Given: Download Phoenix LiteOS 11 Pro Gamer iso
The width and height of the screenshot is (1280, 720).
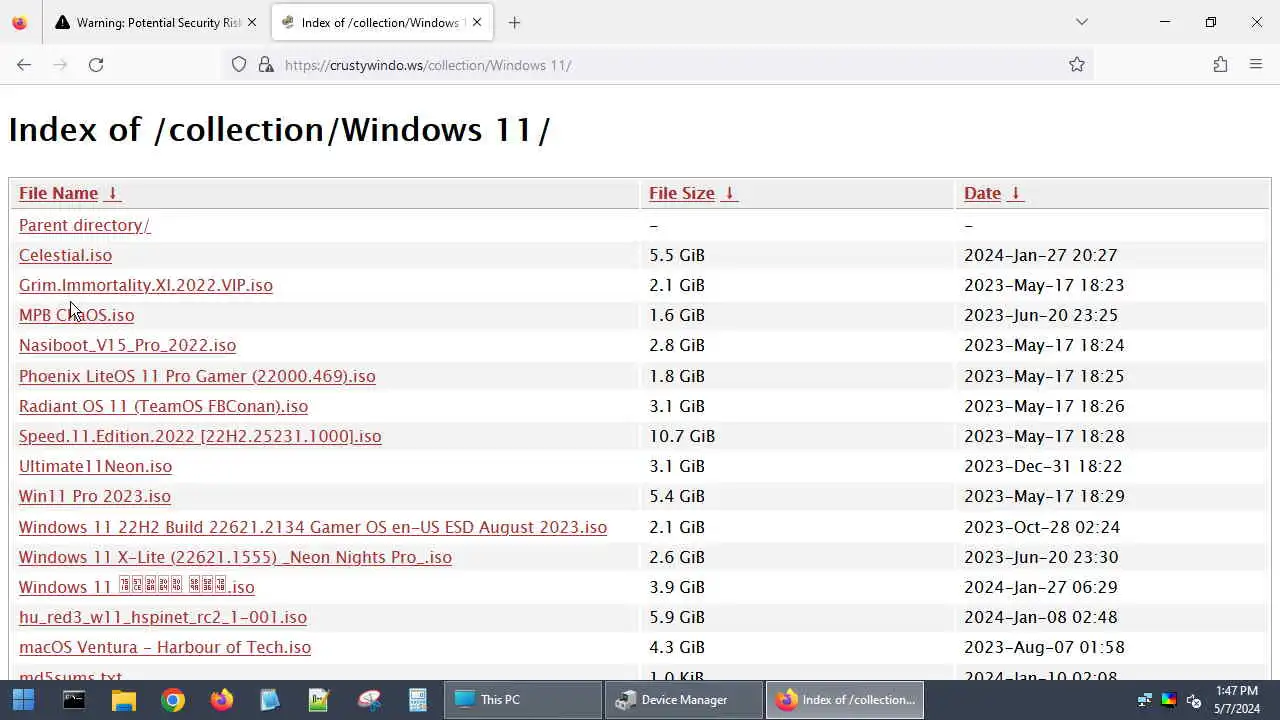Looking at the screenshot, I should point(197,376).
